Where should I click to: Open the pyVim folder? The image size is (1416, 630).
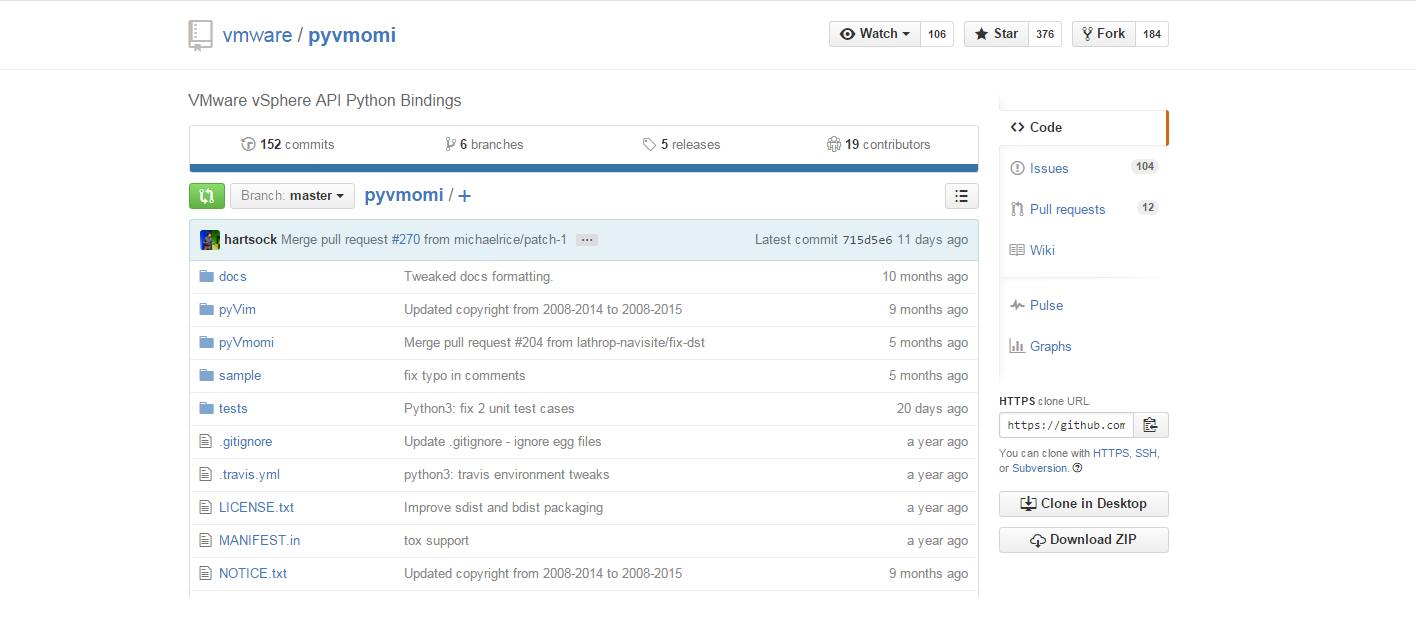click(x=237, y=309)
